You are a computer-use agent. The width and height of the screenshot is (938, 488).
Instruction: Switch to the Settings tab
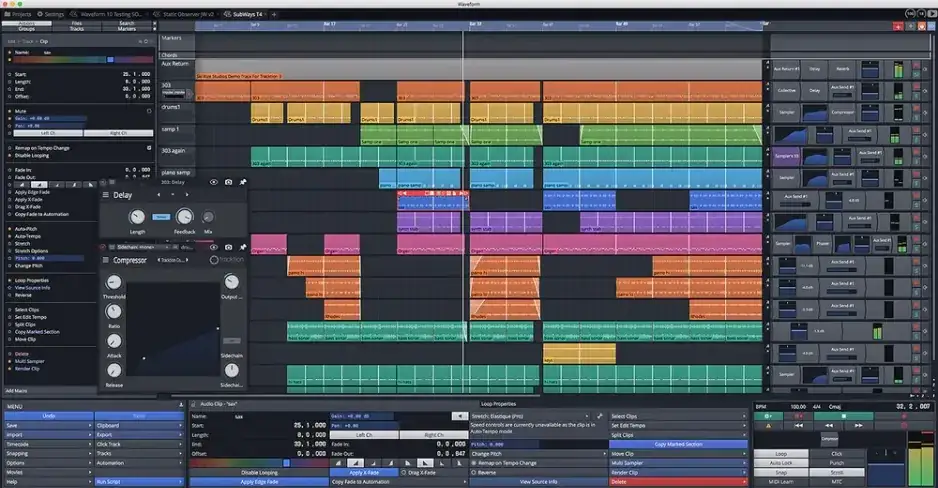(51, 15)
